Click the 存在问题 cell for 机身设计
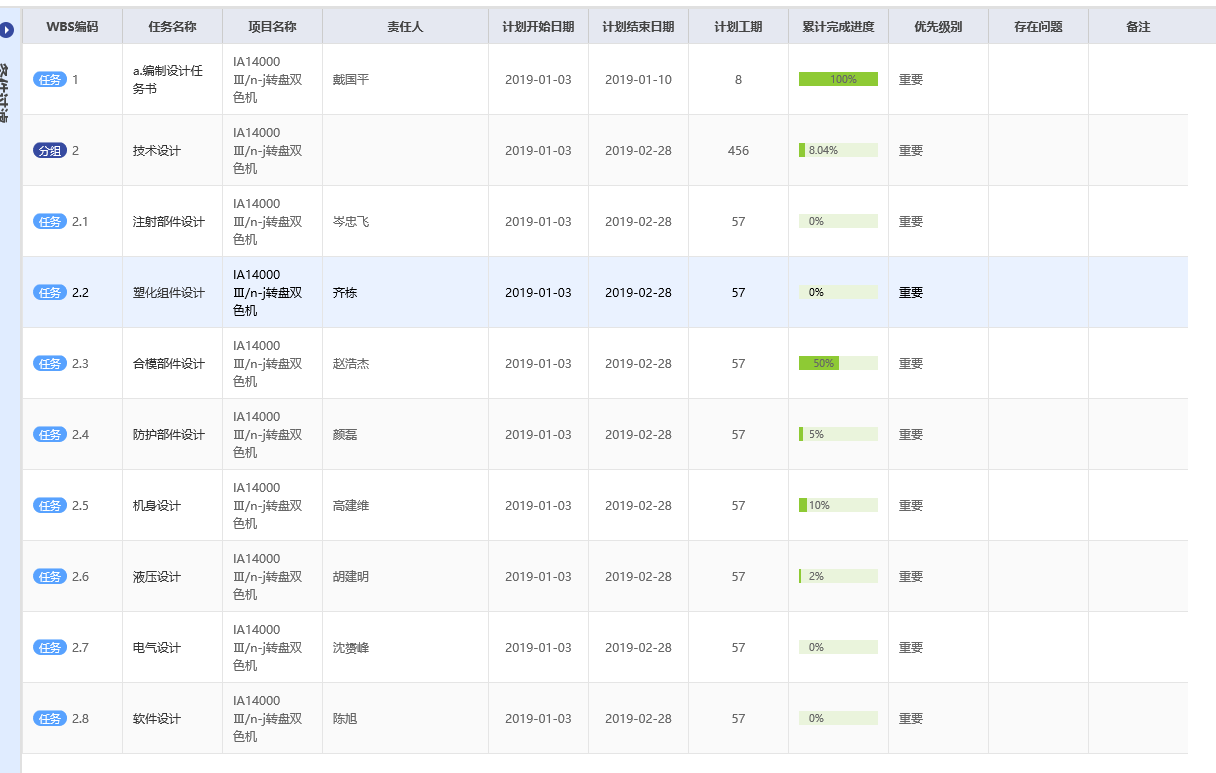The image size is (1216, 773). pos(1038,505)
